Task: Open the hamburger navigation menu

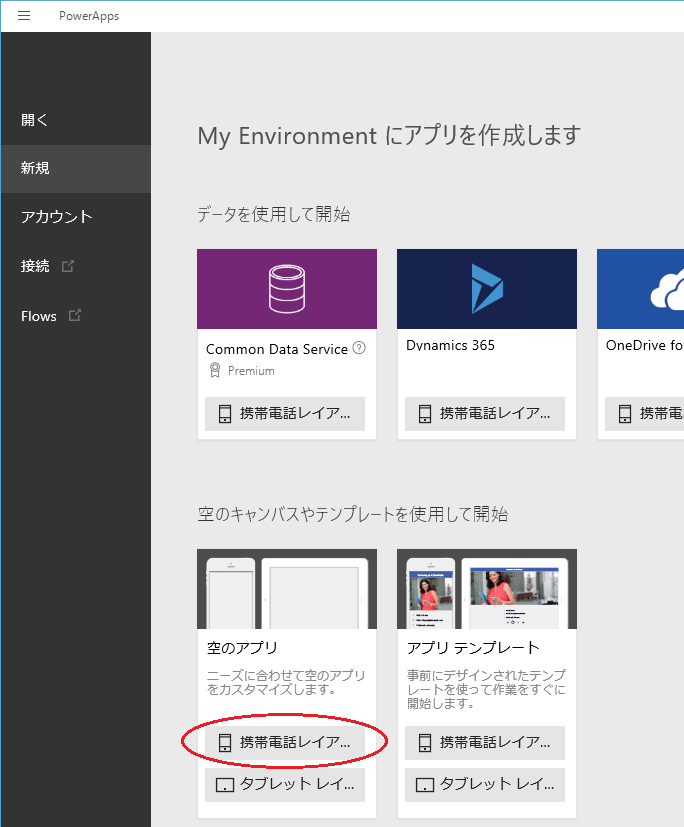Action: point(24,16)
